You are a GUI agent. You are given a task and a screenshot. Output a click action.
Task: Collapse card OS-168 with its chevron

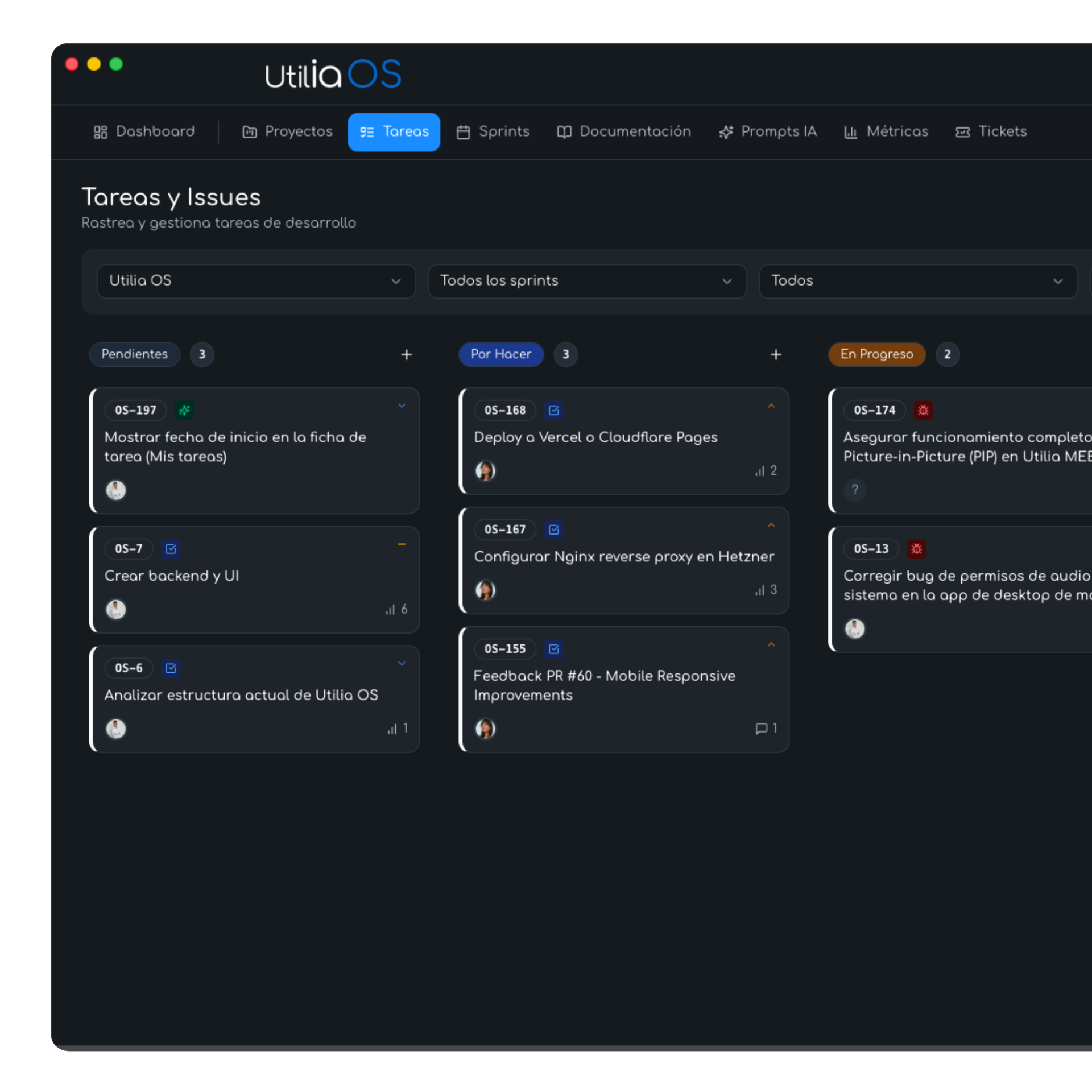pyautogui.click(x=772, y=405)
